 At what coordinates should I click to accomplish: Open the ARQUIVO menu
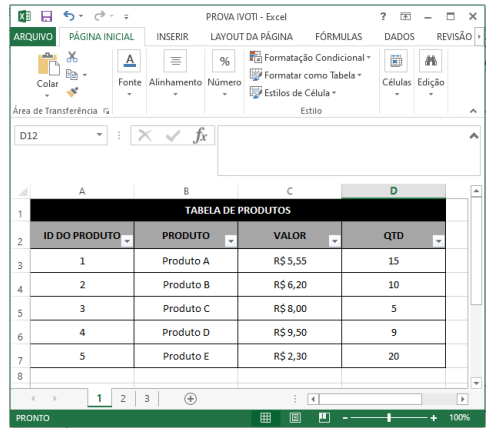point(33,36)
